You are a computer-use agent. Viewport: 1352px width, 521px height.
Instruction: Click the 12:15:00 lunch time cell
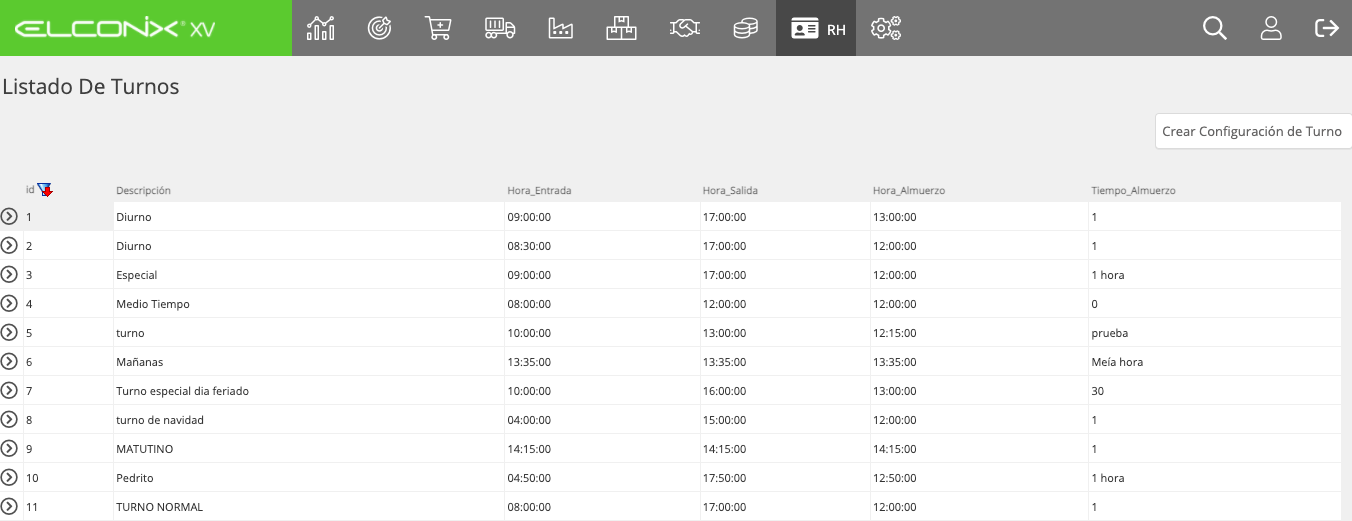pyautogui.click(x=979, y=333)
